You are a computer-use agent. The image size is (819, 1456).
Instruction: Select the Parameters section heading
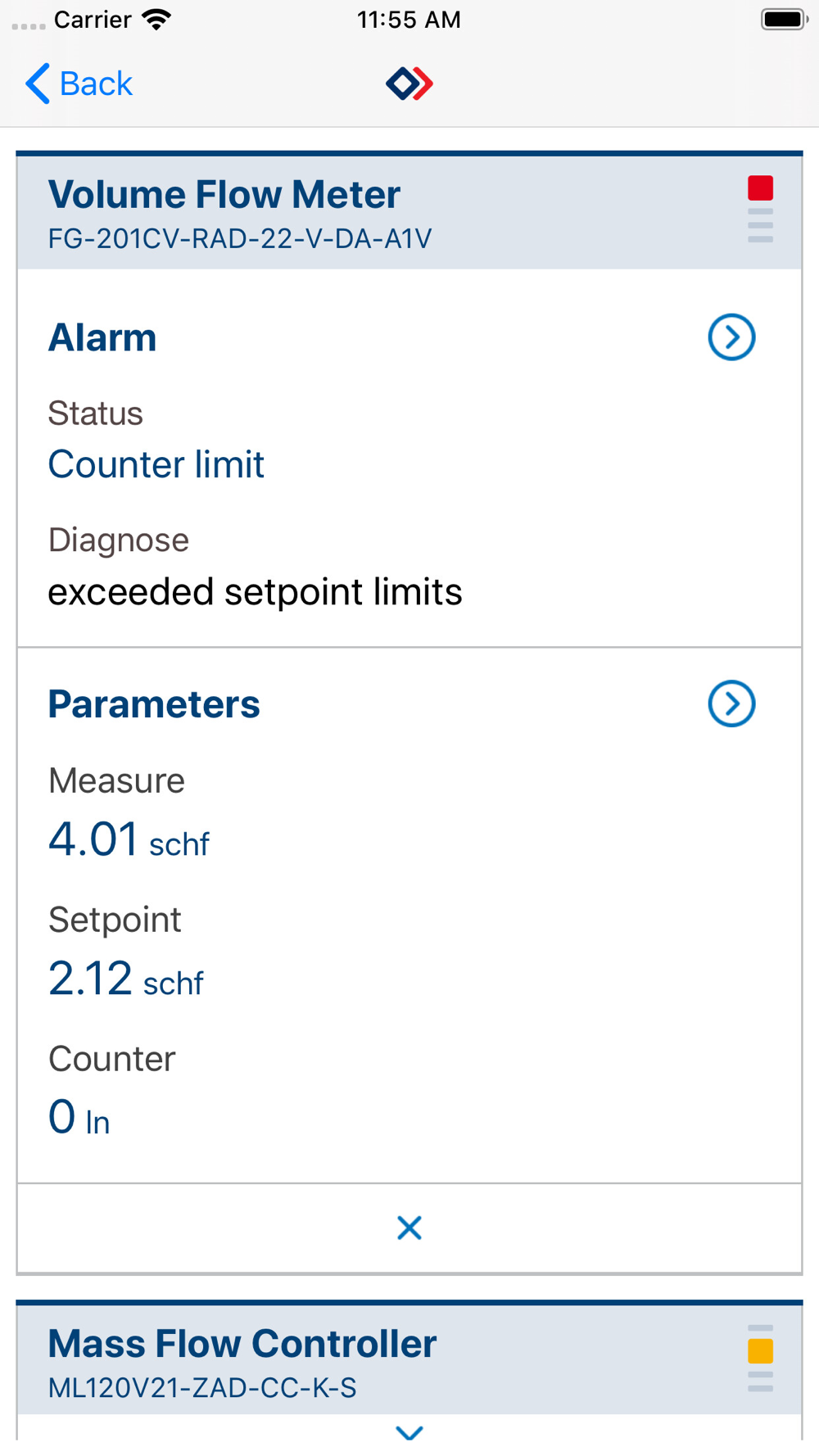[154, 704]
